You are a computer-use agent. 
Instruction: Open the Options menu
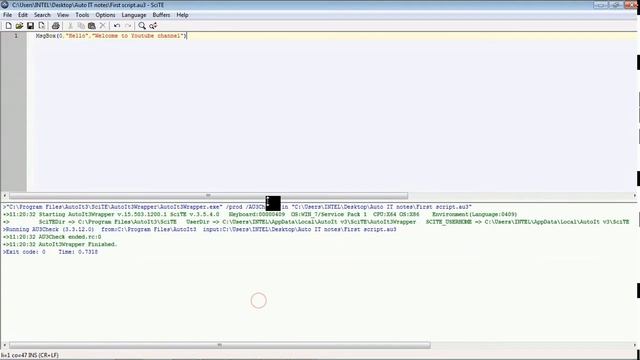105,15
